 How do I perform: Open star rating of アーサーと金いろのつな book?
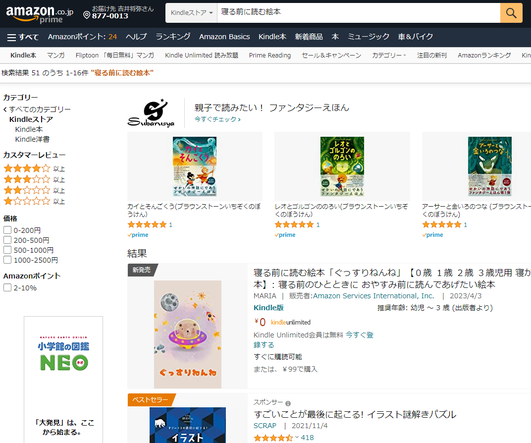point(442,224)
